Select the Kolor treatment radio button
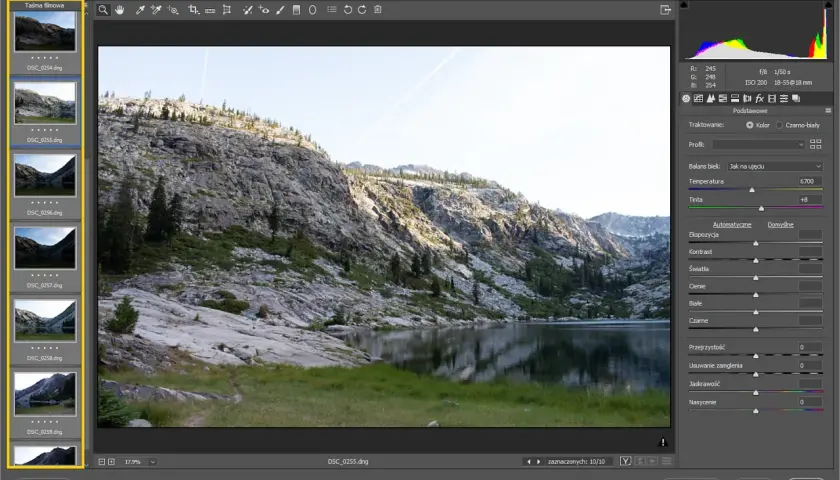 [x=749, y=125]
